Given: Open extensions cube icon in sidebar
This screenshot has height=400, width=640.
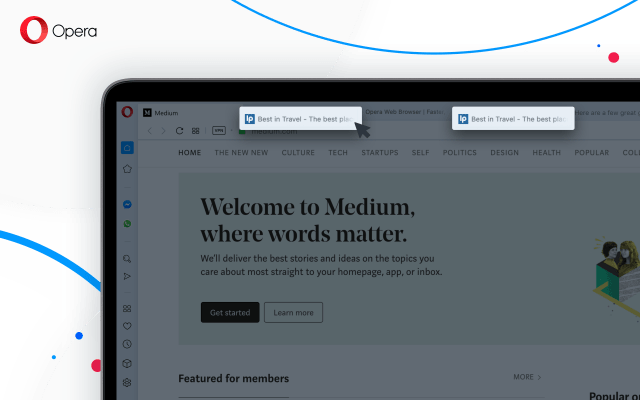Looking at the screenshot, I should coord(127,363).
